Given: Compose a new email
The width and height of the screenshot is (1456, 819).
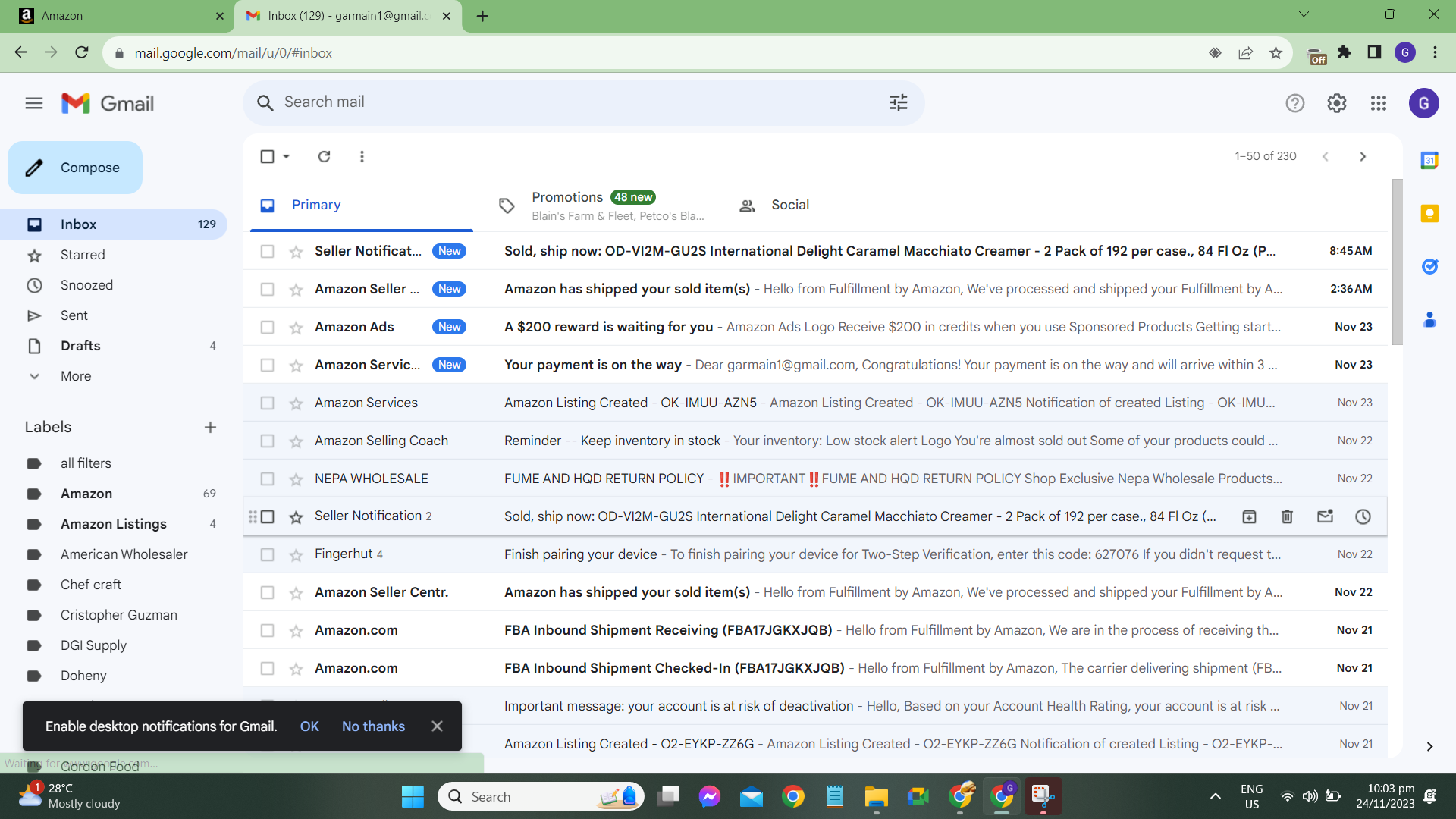Looking at the screenshot, I should point(75,168).
